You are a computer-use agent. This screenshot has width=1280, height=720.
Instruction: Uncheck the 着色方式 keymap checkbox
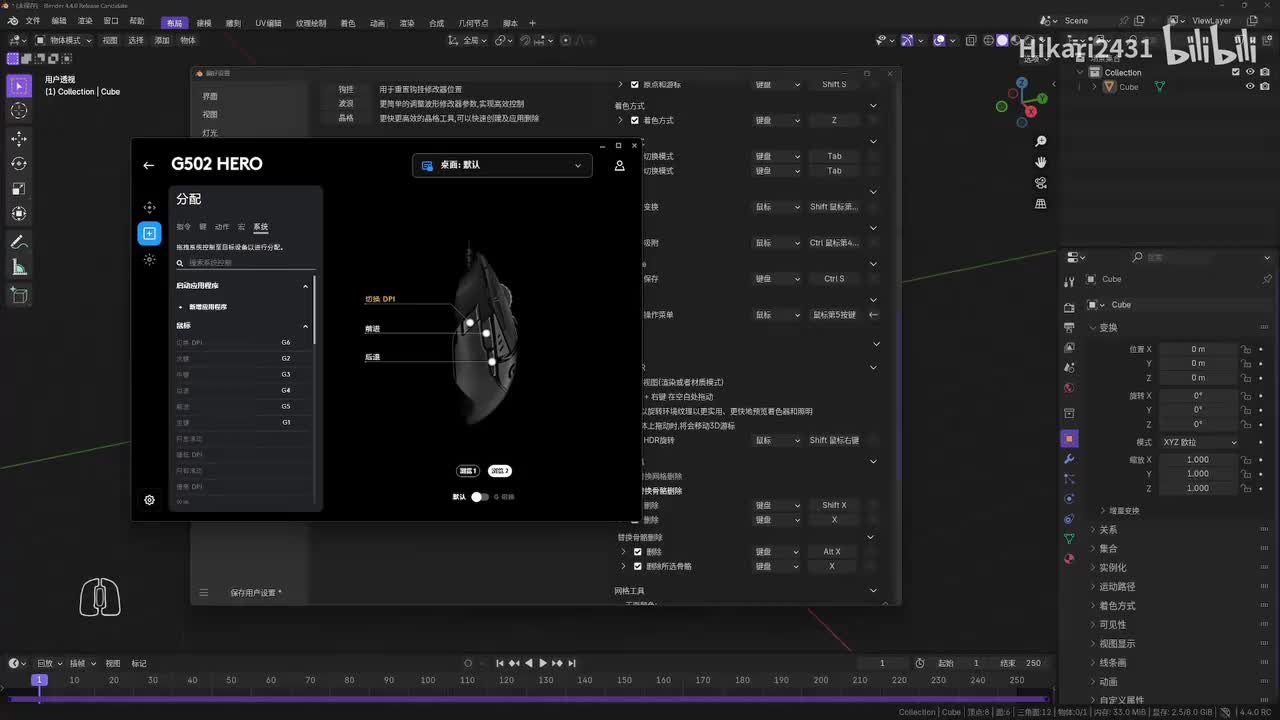pos(635,120)
